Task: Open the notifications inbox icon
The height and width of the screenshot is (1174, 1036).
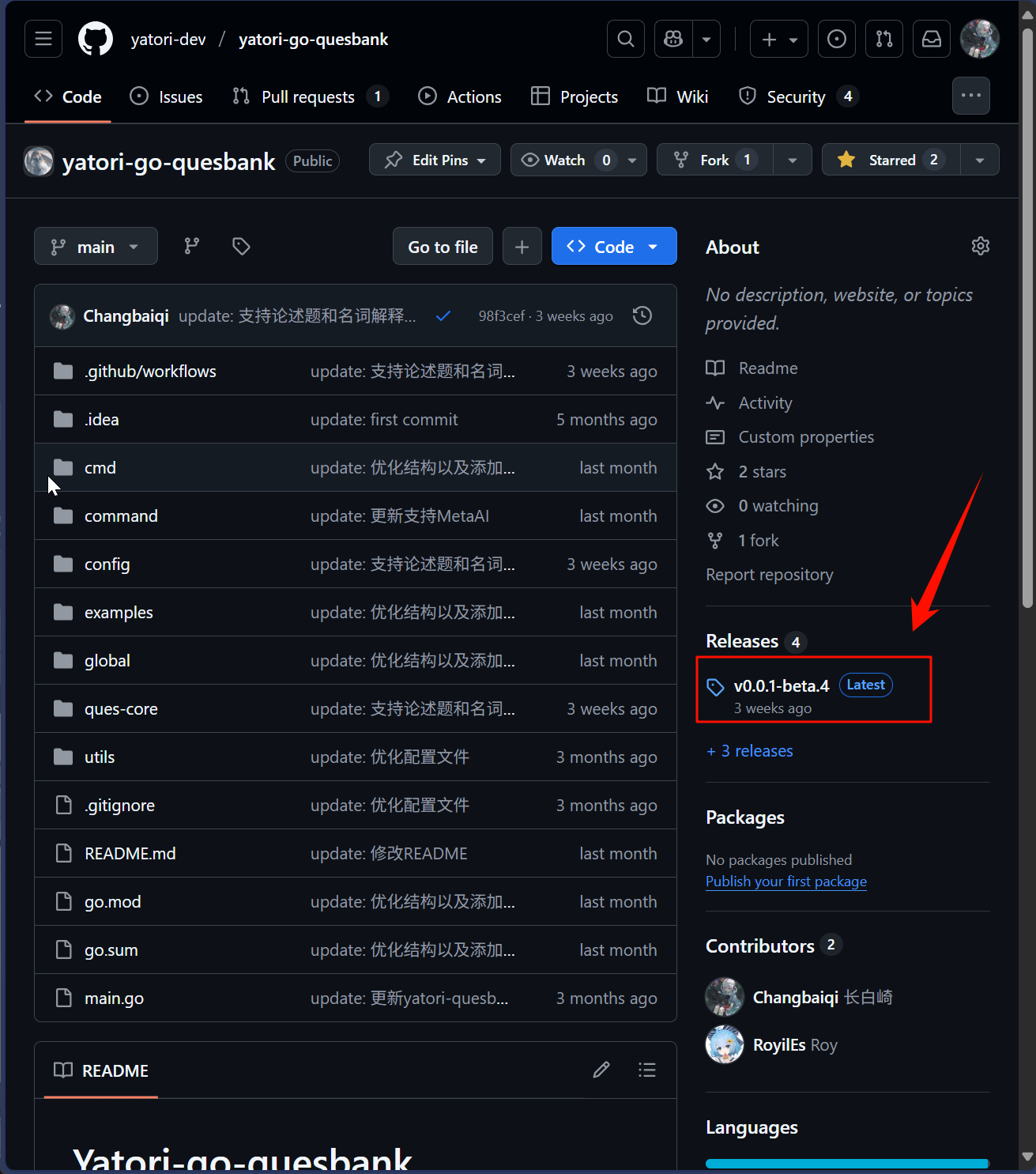Action: pyautogui.click(x=931, y=39)
